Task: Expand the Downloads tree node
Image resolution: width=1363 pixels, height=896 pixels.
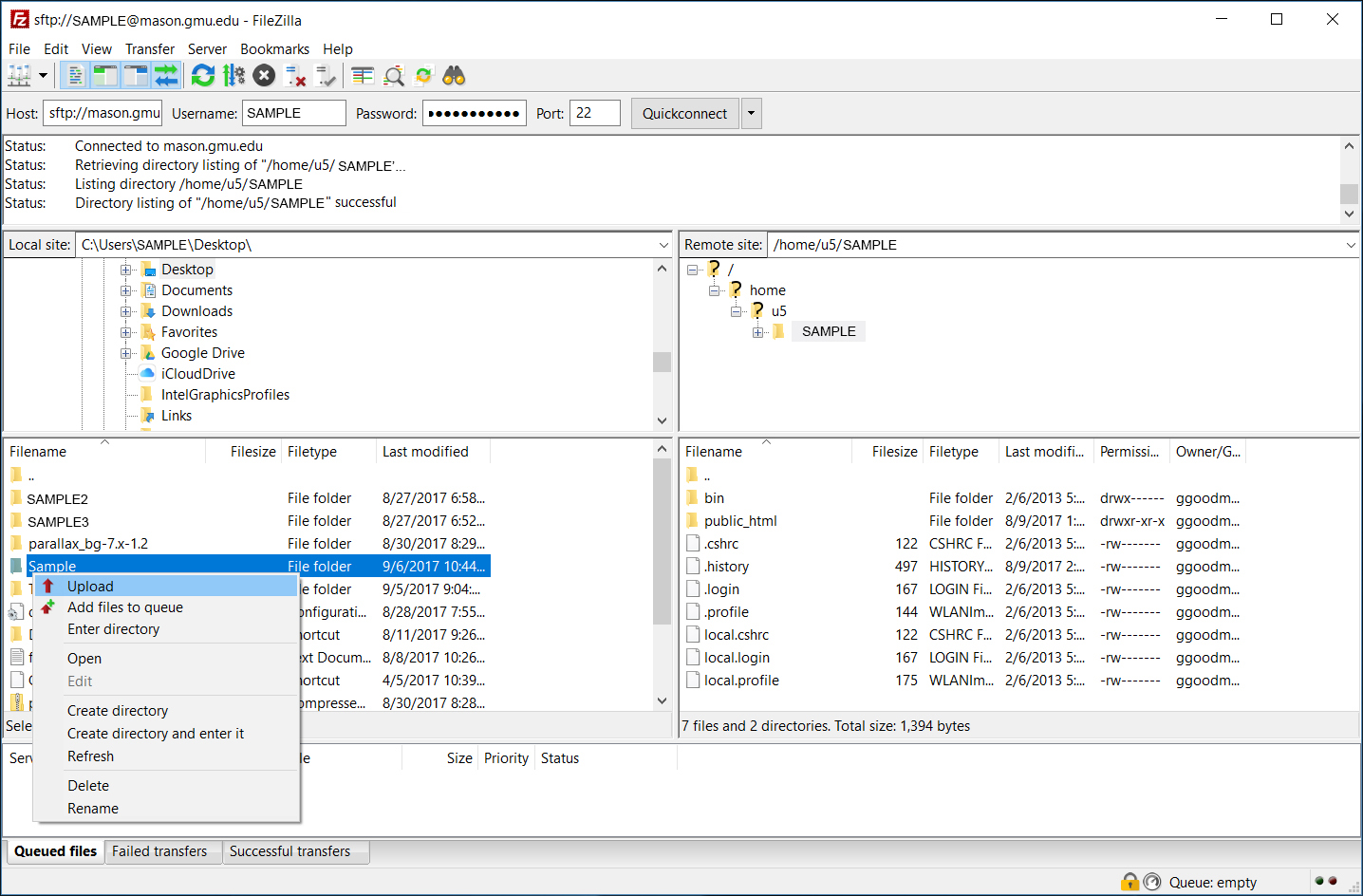Action: click(x=125, y=311)
